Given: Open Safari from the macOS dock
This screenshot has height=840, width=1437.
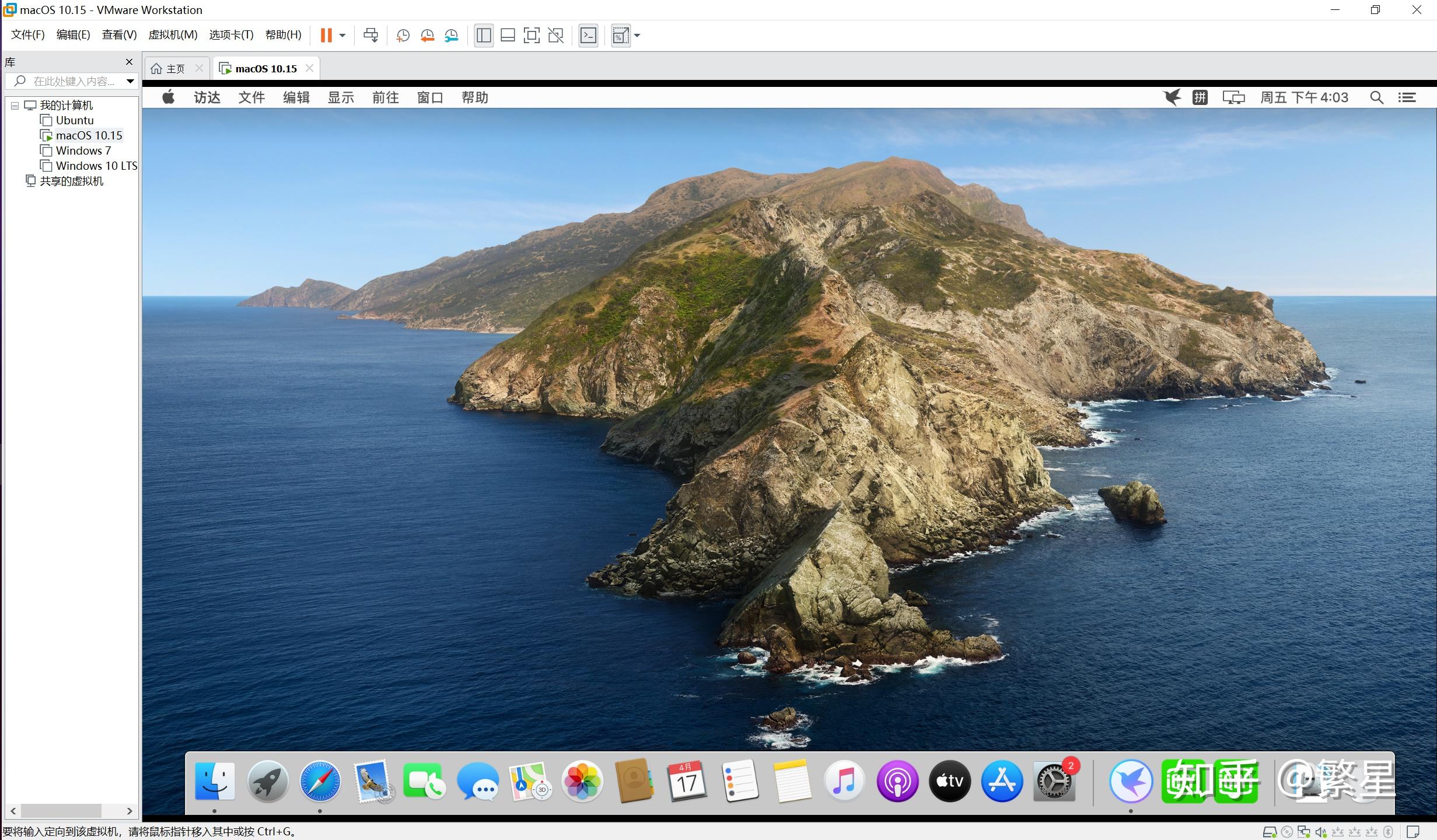Looking at the screenshot, I should click(x=320, y=781).
